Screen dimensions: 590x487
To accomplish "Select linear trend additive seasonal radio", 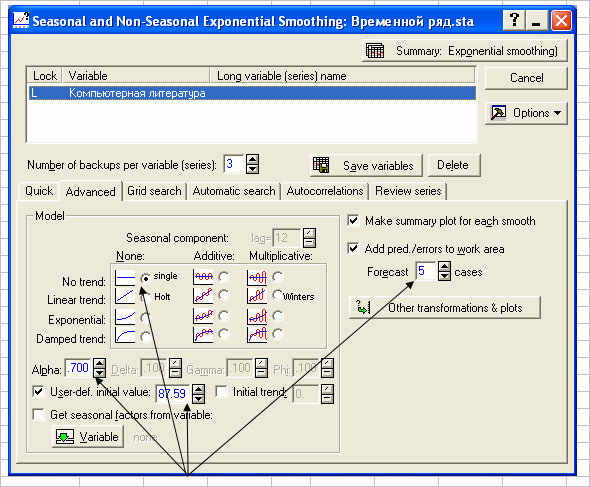I will 224,295.
